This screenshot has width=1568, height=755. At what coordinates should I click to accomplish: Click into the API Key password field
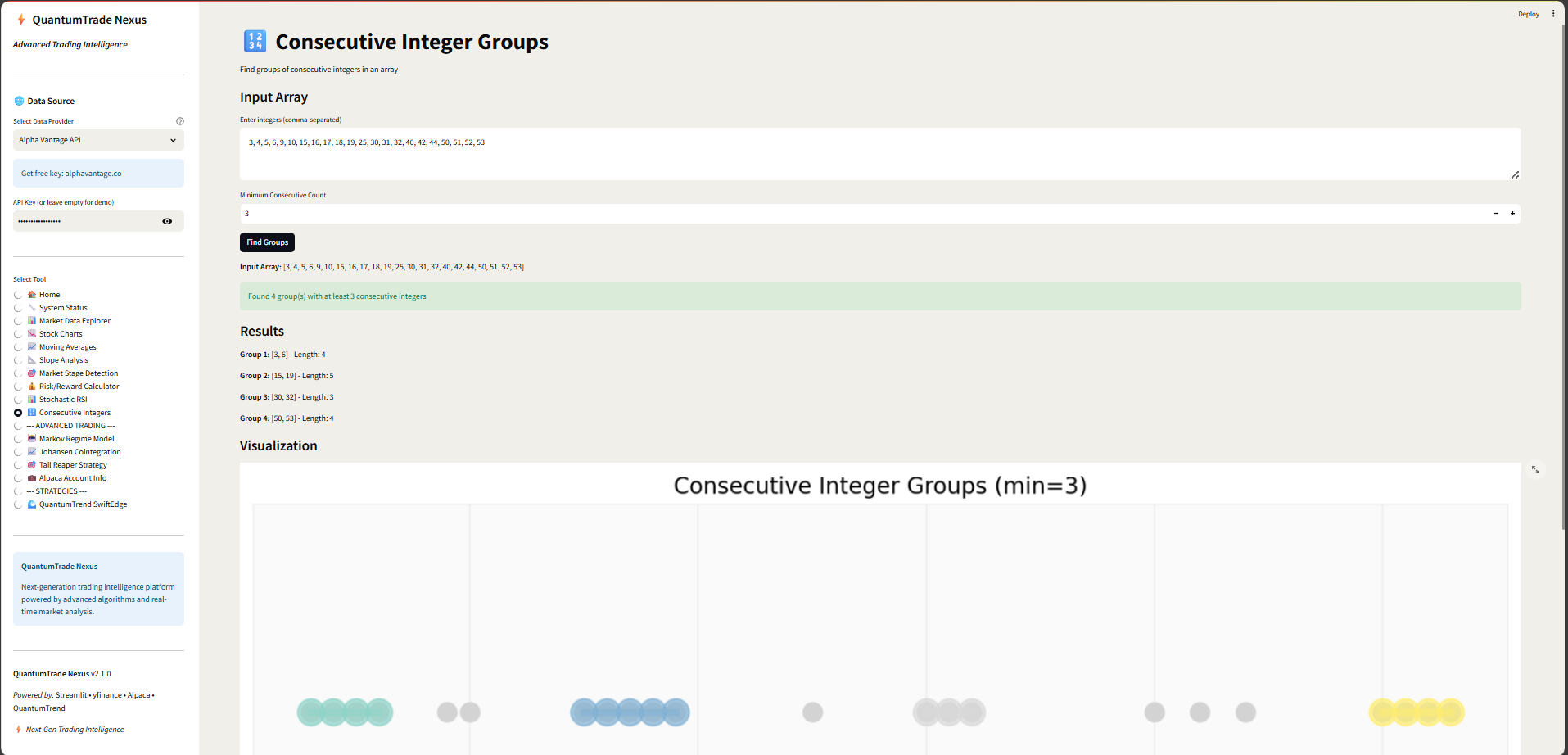coord(85,221)
